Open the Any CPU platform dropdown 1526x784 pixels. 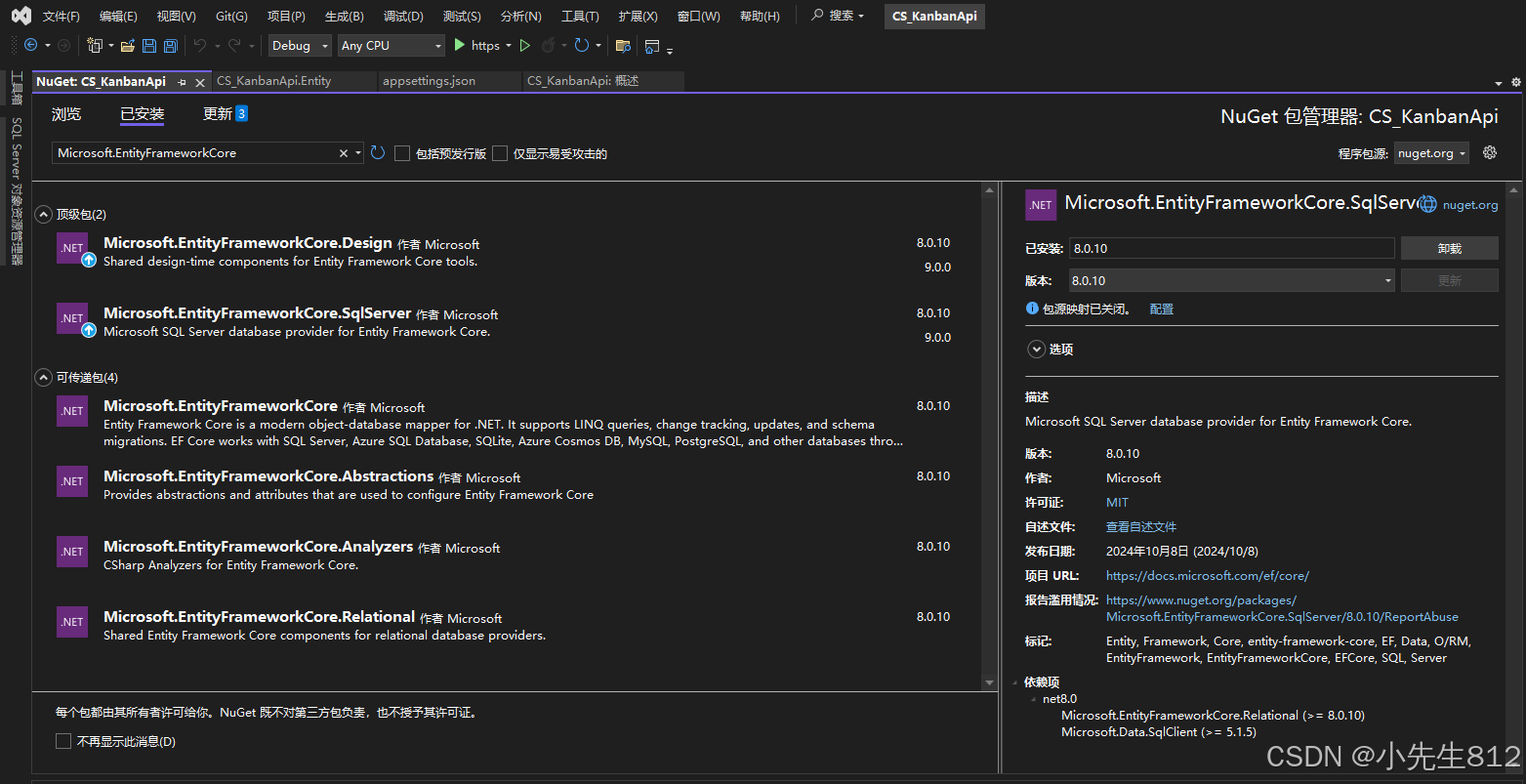(x=391, y=45)
